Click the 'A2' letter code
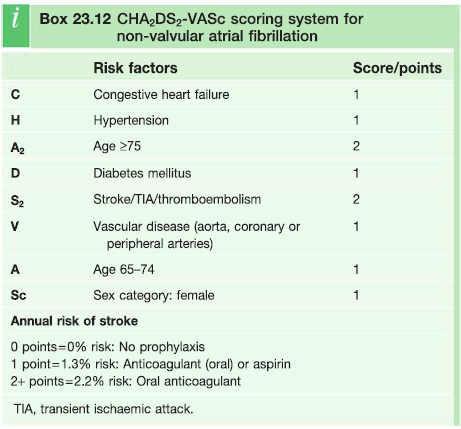This screenshot has height=429, width=461. coord(18,148)
